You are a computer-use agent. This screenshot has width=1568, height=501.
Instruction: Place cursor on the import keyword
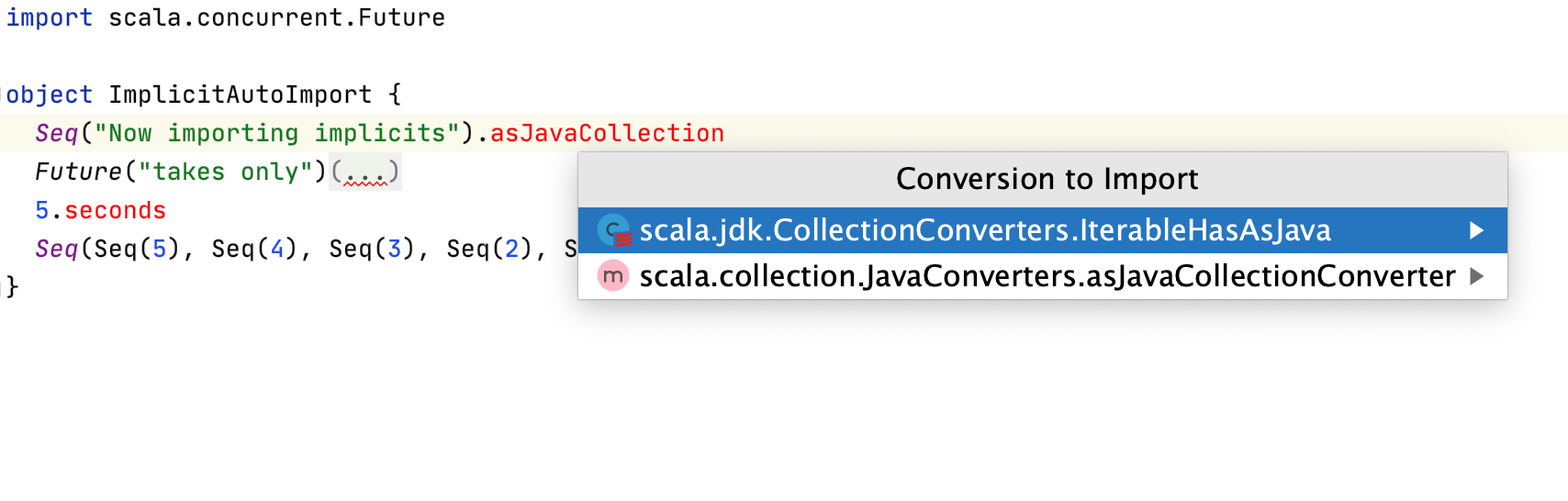tap(50, 17)
